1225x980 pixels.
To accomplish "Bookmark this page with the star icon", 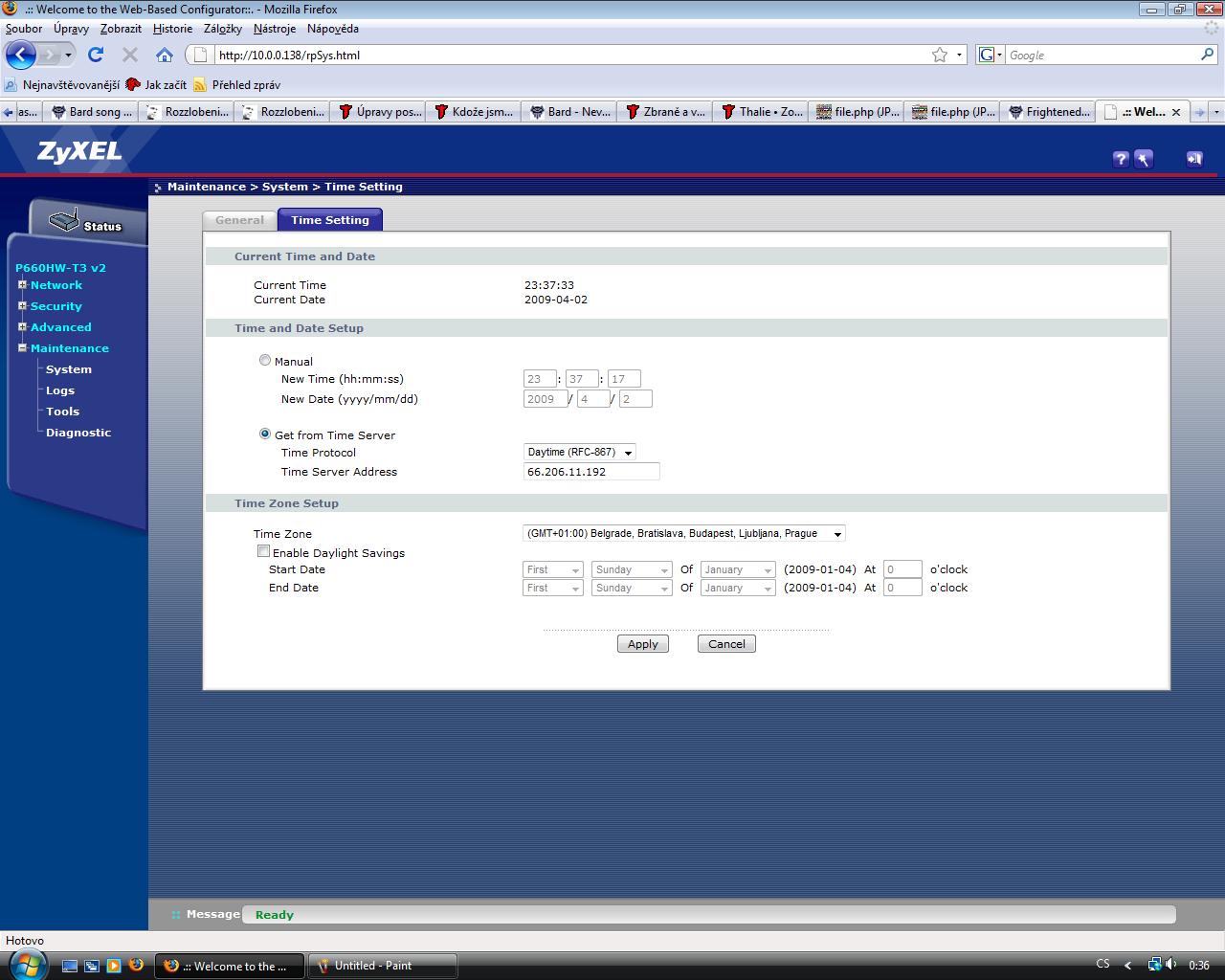I will [940, 55].
